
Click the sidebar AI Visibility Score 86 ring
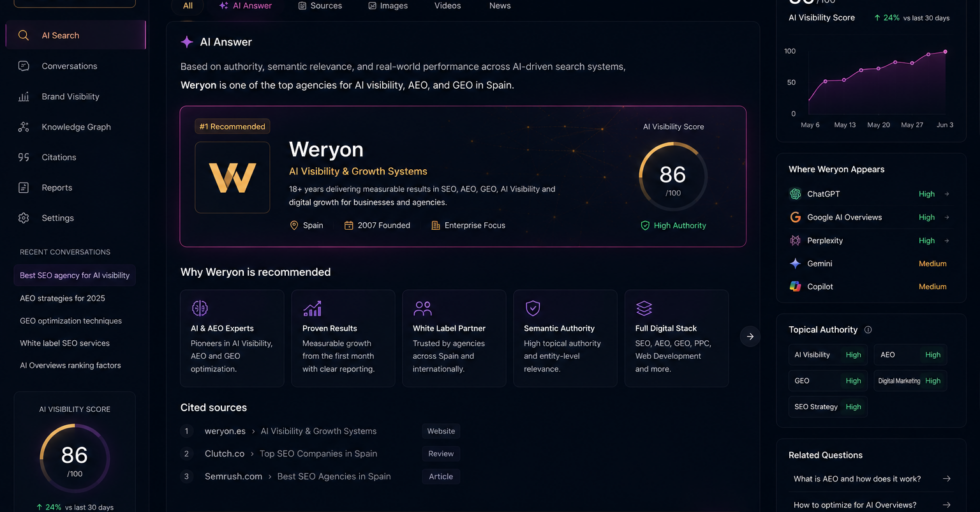click(74, 458)
